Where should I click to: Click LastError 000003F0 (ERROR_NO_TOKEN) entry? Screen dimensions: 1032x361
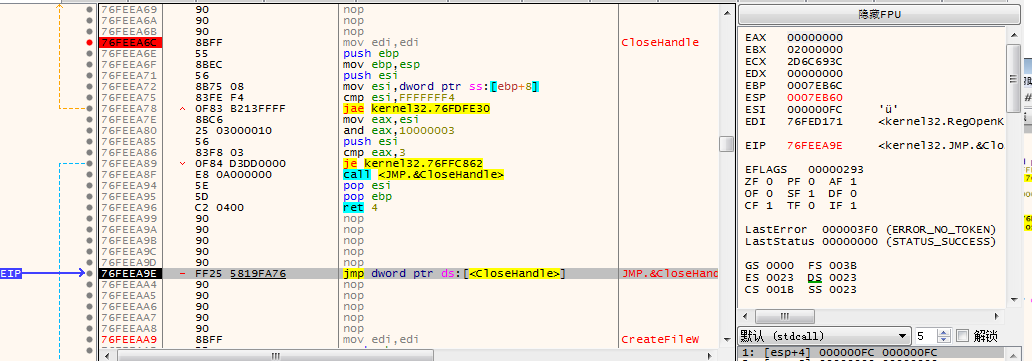click(870, 229)
